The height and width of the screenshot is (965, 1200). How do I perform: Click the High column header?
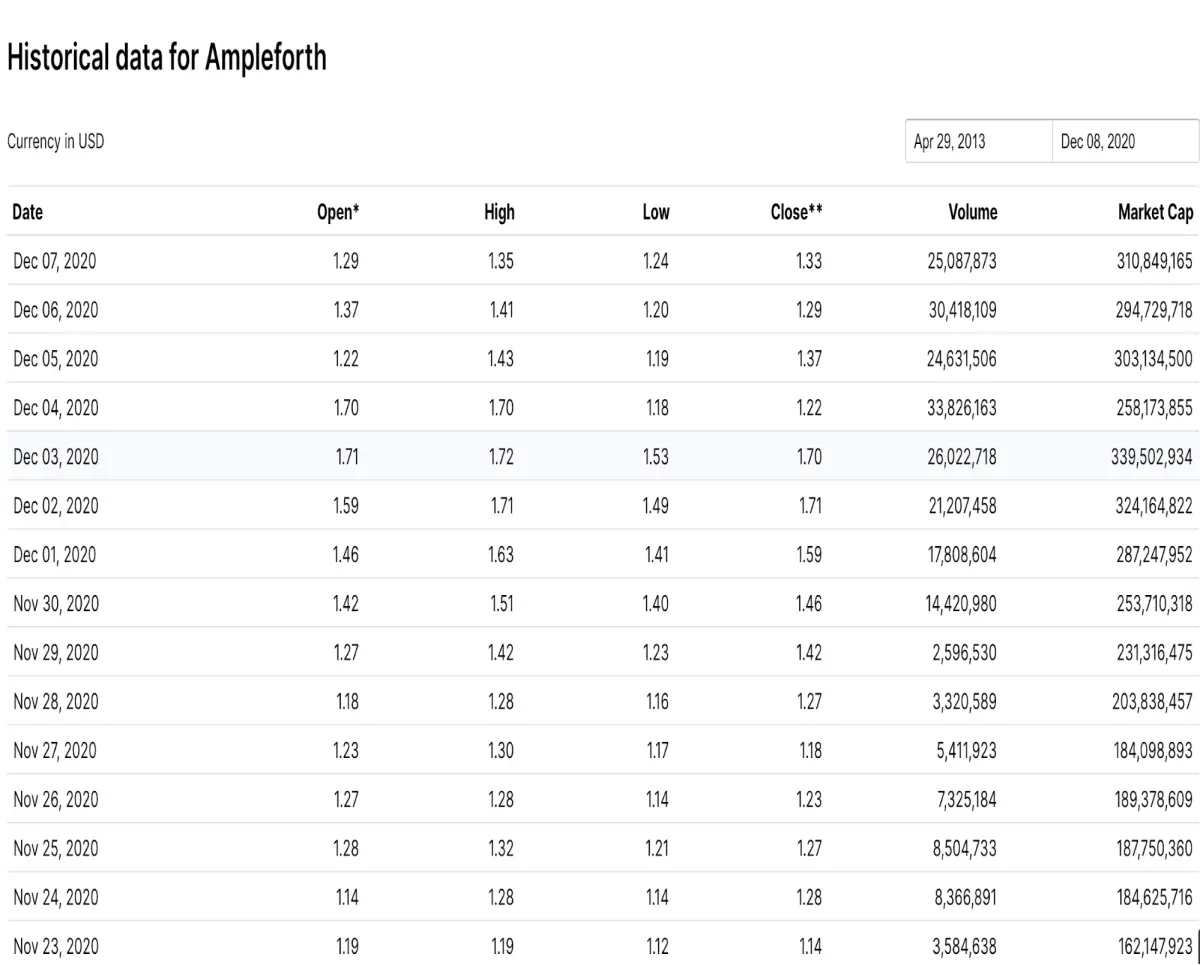(x=499, y=212)
